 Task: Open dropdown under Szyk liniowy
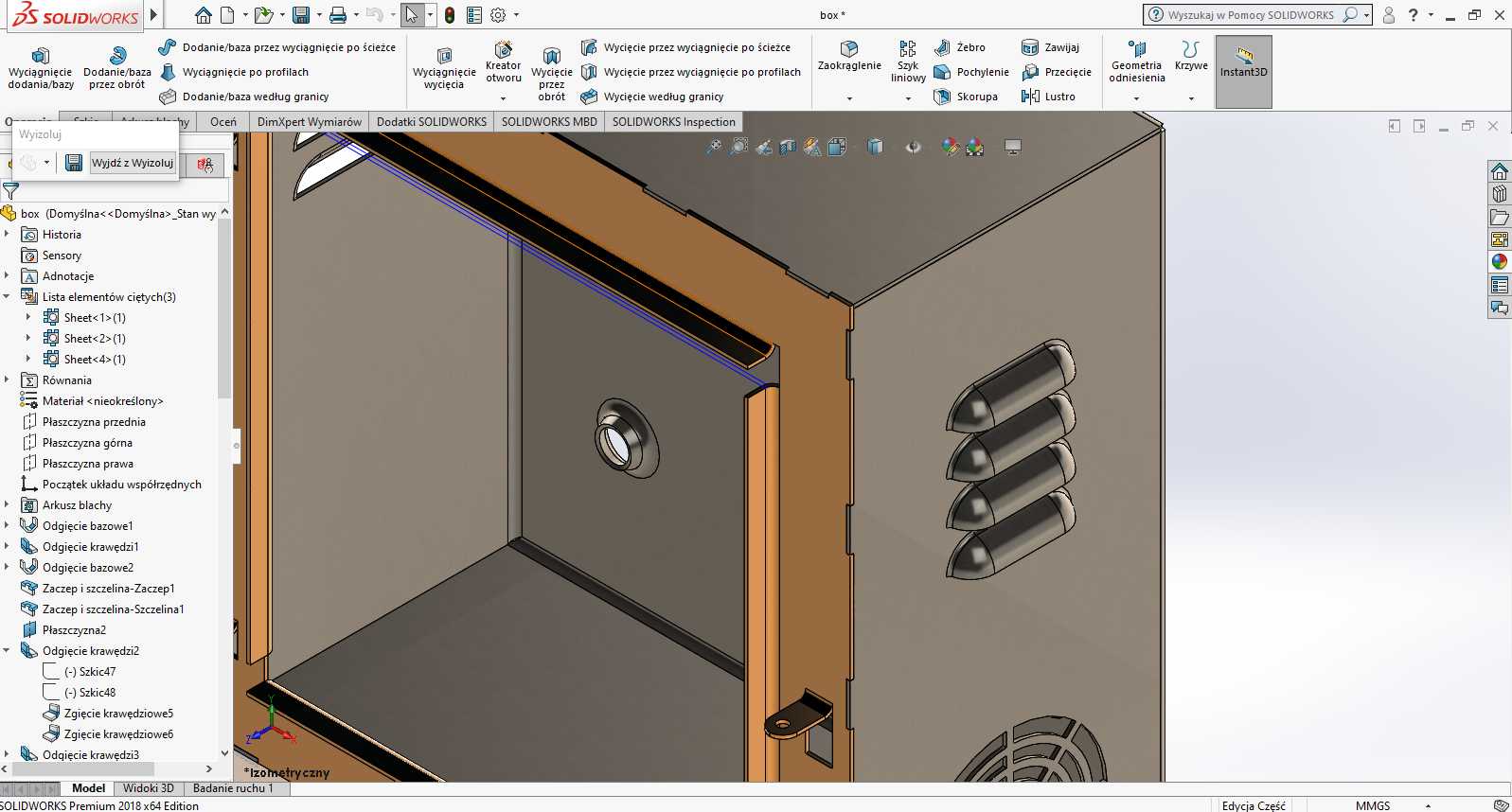[908, 97]
